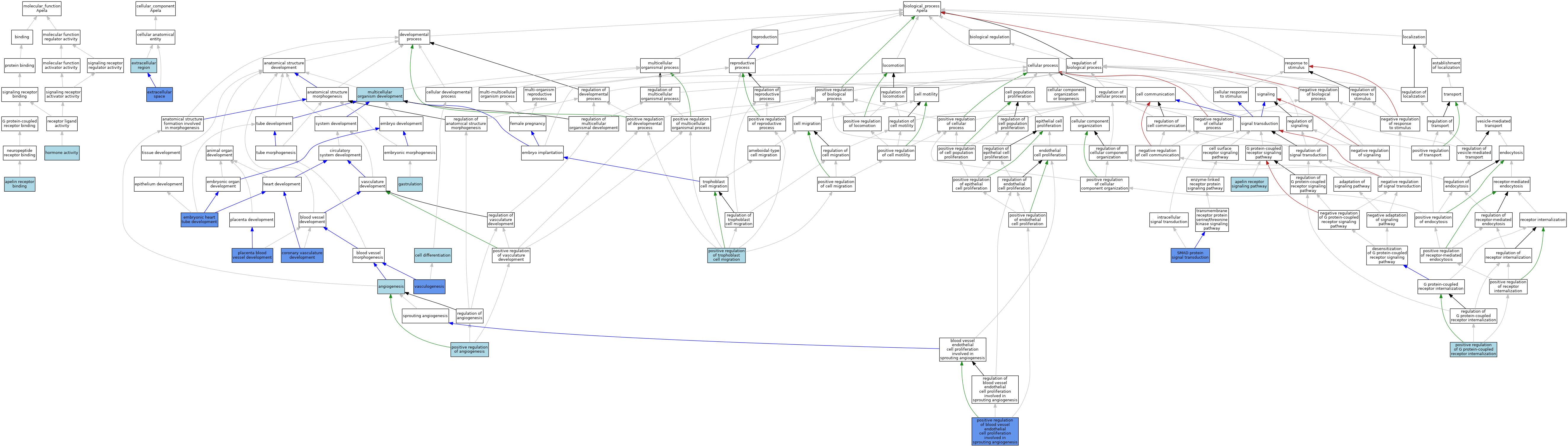1568x447 pixels.
Task: Select the 'tissue development' node
Action: [x=161, y=153]
